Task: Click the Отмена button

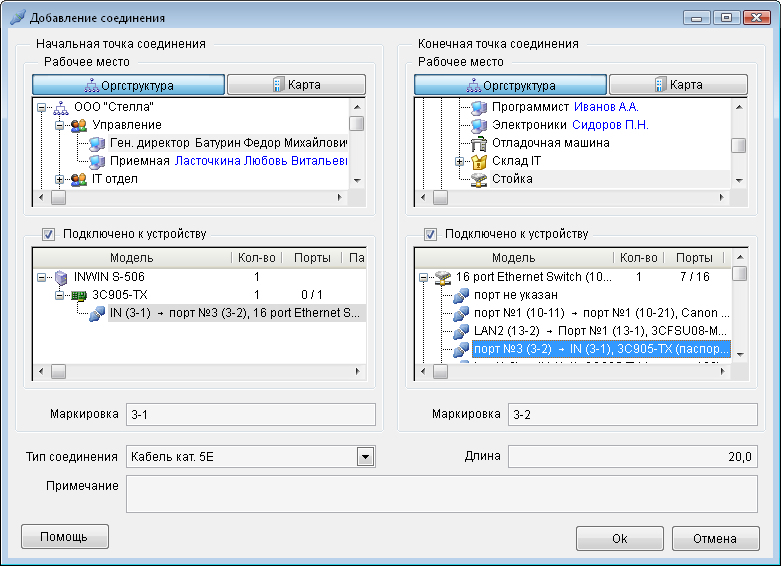Action: point(715,539)
